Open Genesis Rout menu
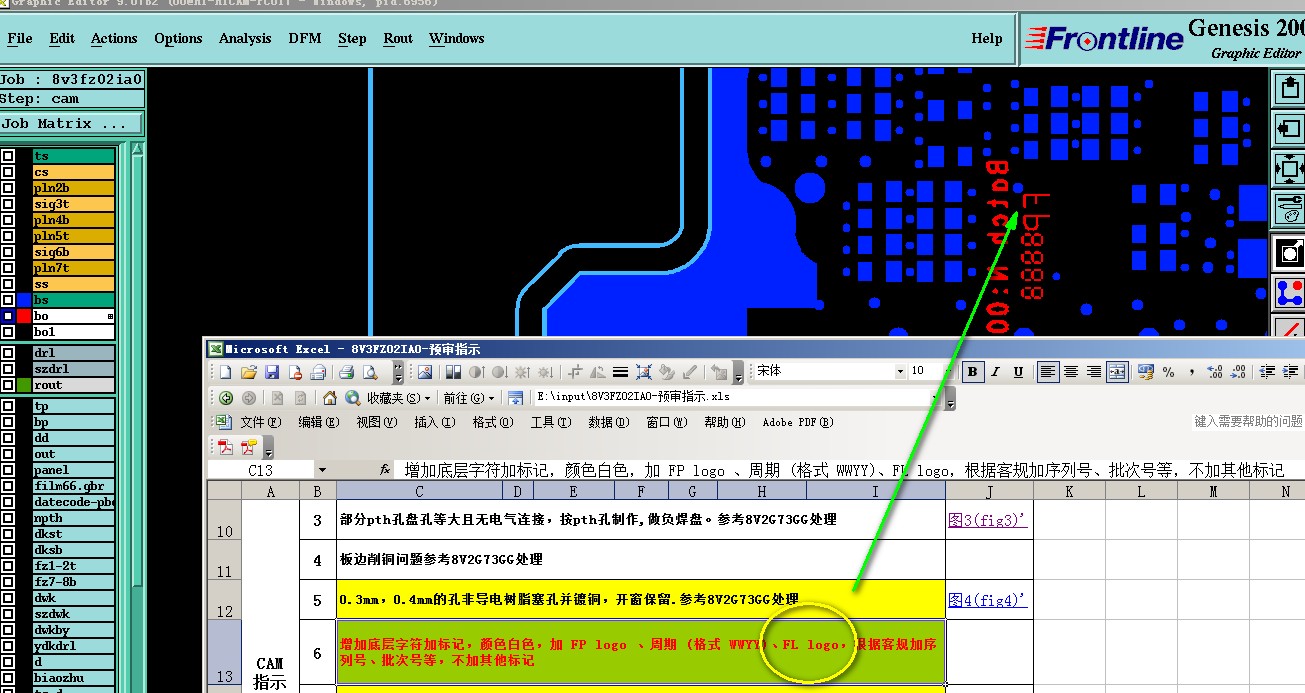This screenshot has width=1305, height=693. [x=398, y=38]
